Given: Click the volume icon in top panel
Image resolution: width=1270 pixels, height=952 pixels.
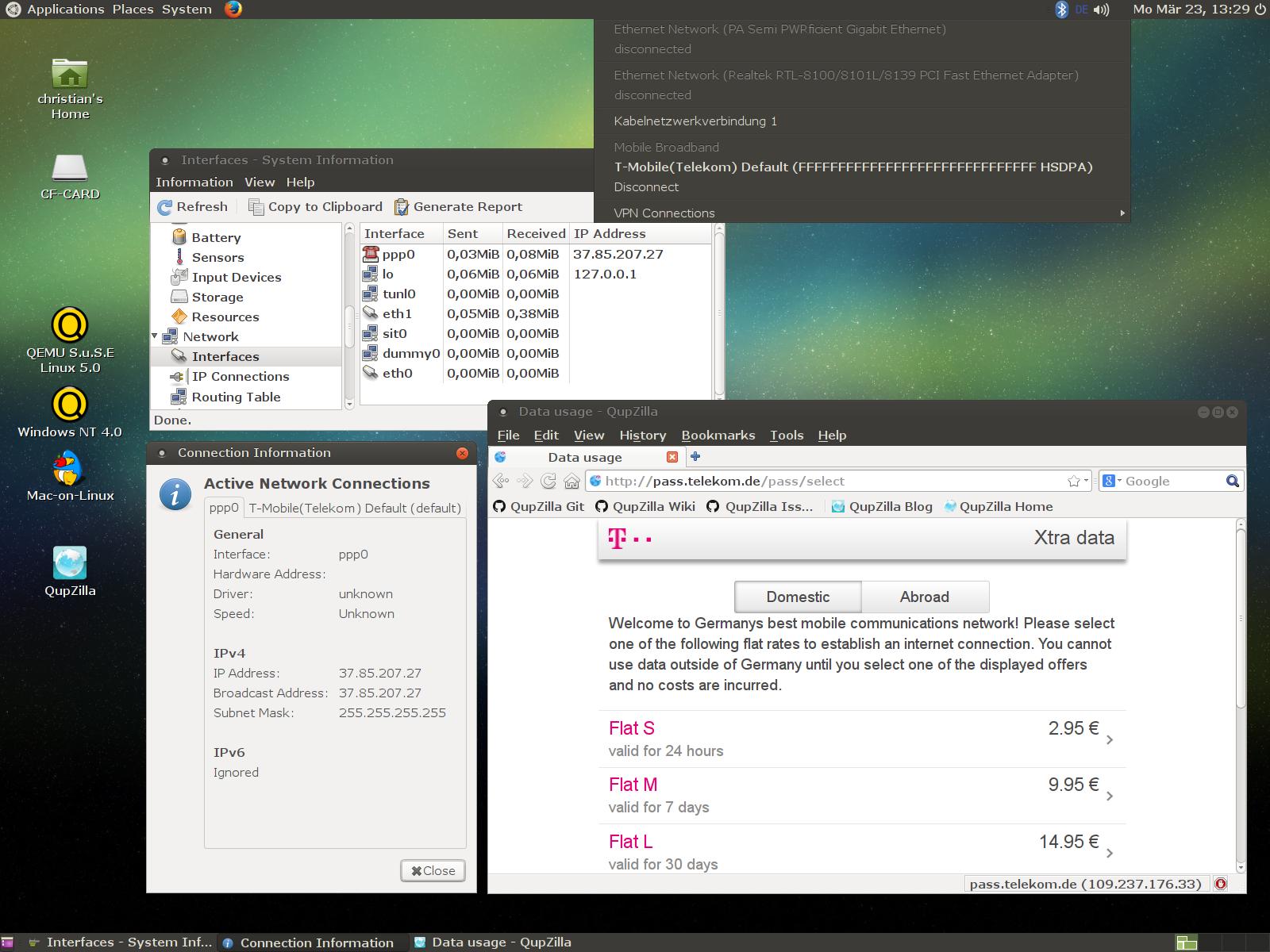Looking at the screenshot, I should [1102, 10].
